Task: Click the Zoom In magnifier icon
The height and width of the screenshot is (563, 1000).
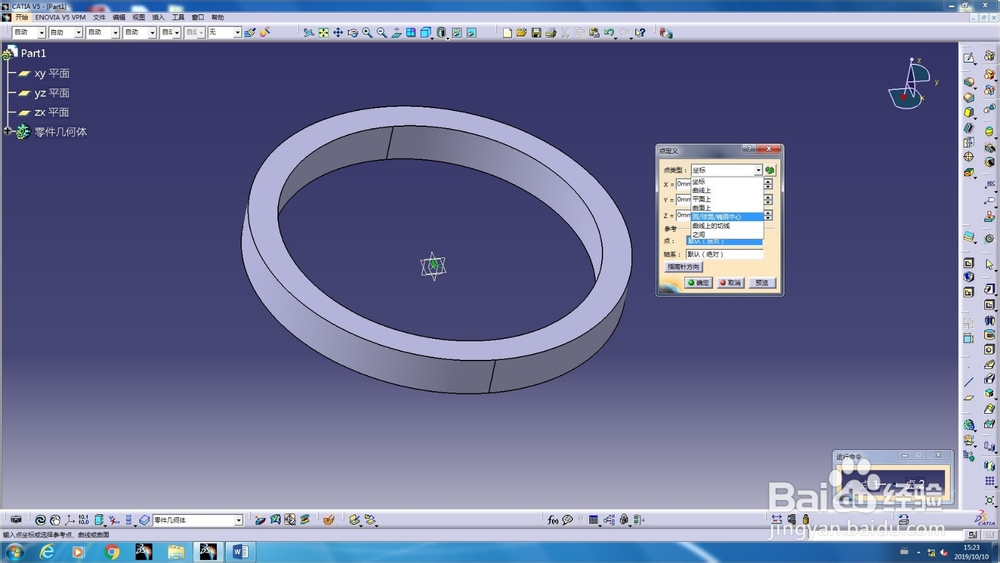Action: pyautogui.click(x=367, y=33)
